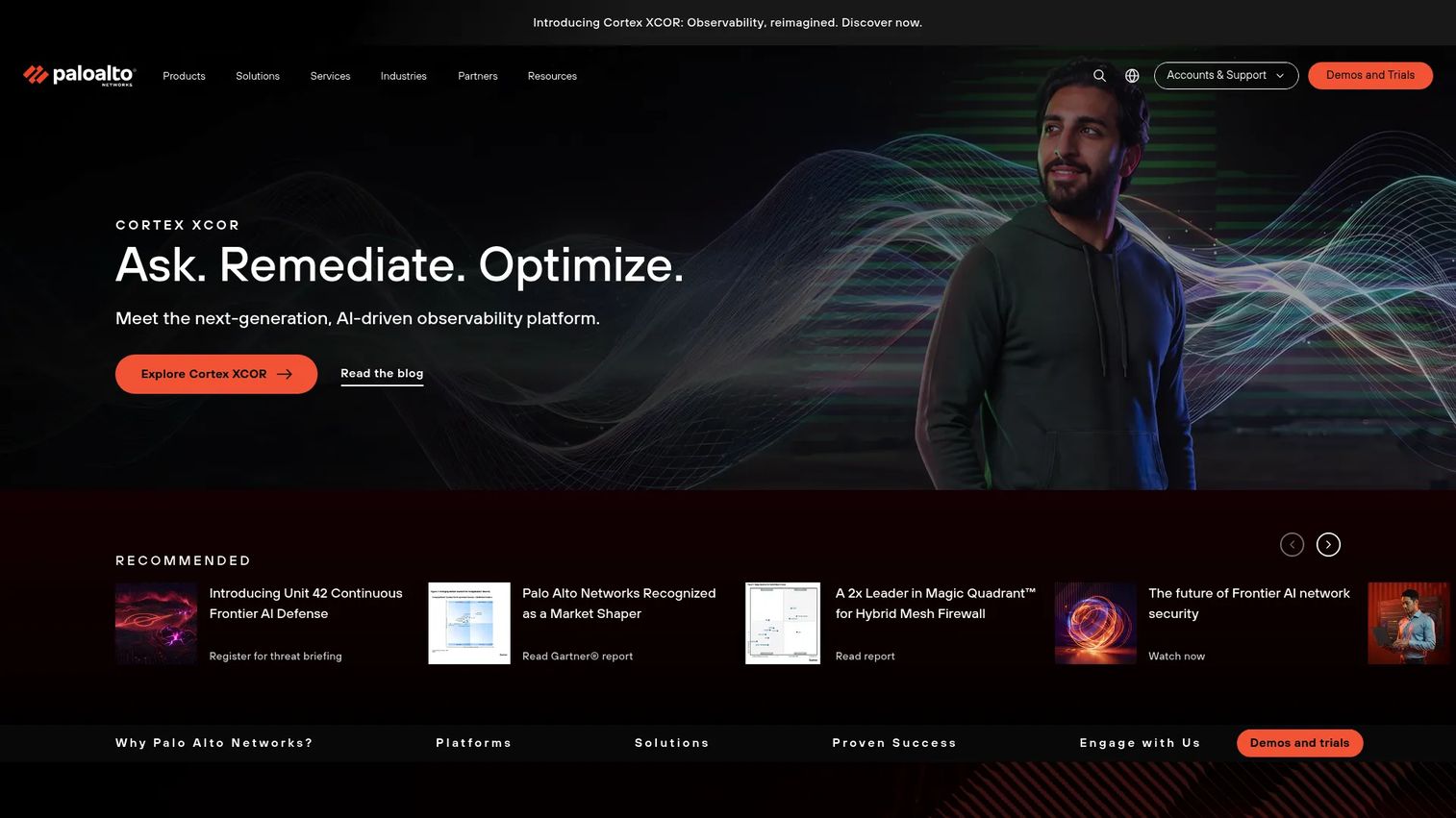The image size is (1456, 818).
Task: Follow the Read the blog link
Action: point(382,374)
